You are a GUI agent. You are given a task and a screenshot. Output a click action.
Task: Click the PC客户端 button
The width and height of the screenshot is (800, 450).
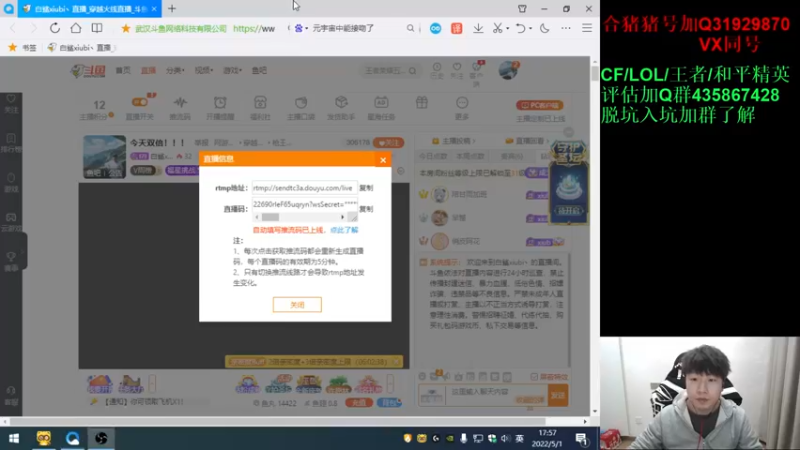tap(539, 105)
